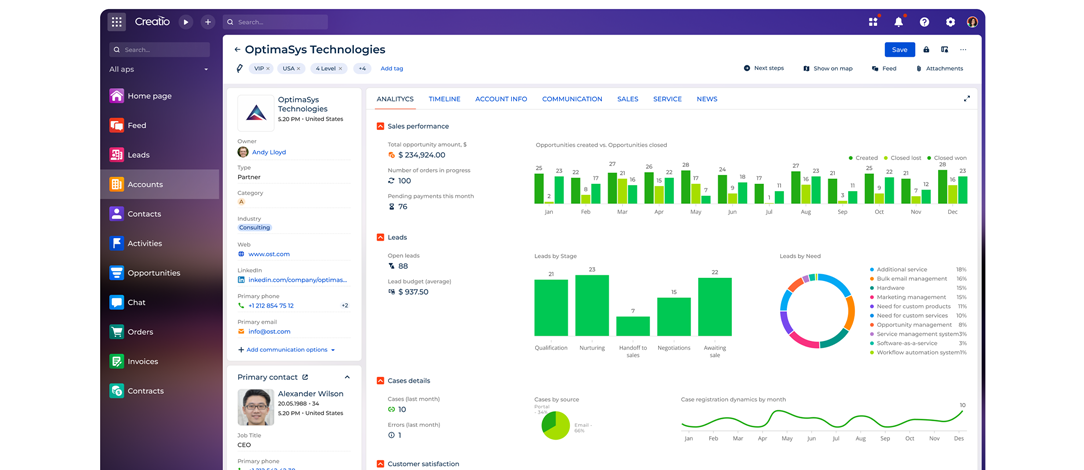1084x470 pixels.
Task: Open notifications bell icon
Action: (899, 22)
